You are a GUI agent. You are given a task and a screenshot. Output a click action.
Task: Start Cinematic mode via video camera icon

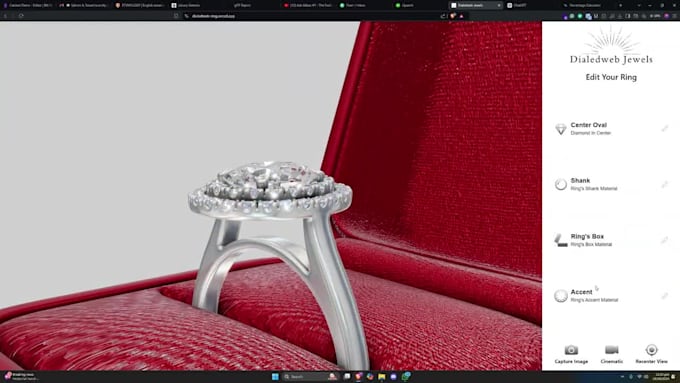point(611,350)
